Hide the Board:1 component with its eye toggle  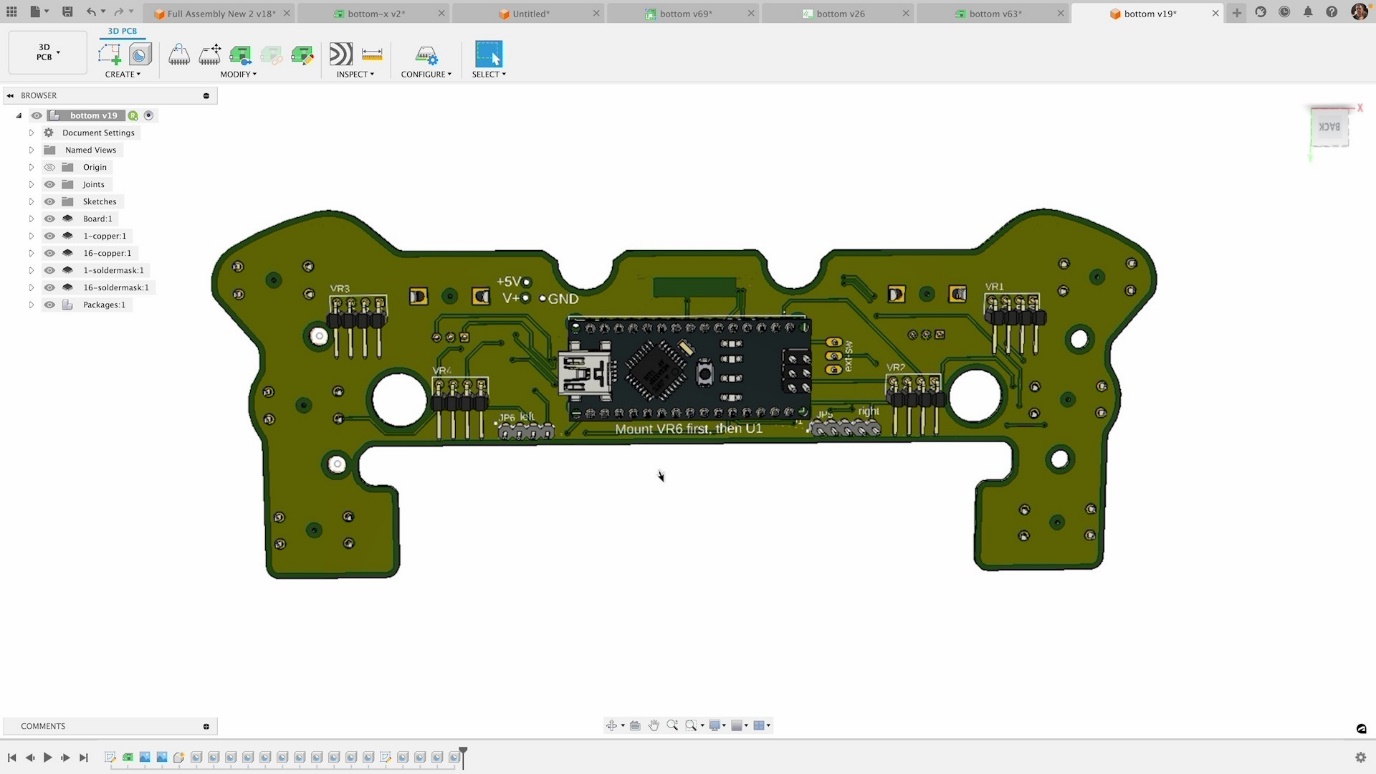[x=49, y=218]
